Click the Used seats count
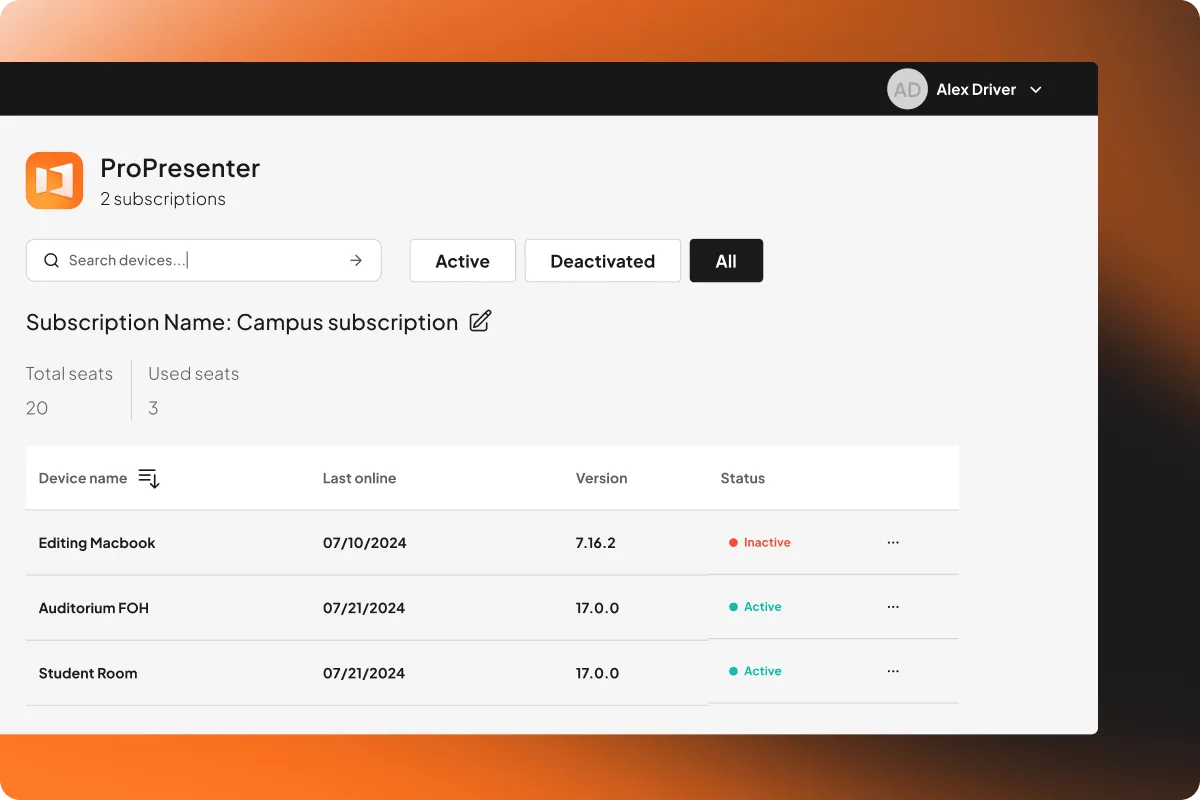The width and height of the screenshot is (1200, 800). [x=153, y=407]
